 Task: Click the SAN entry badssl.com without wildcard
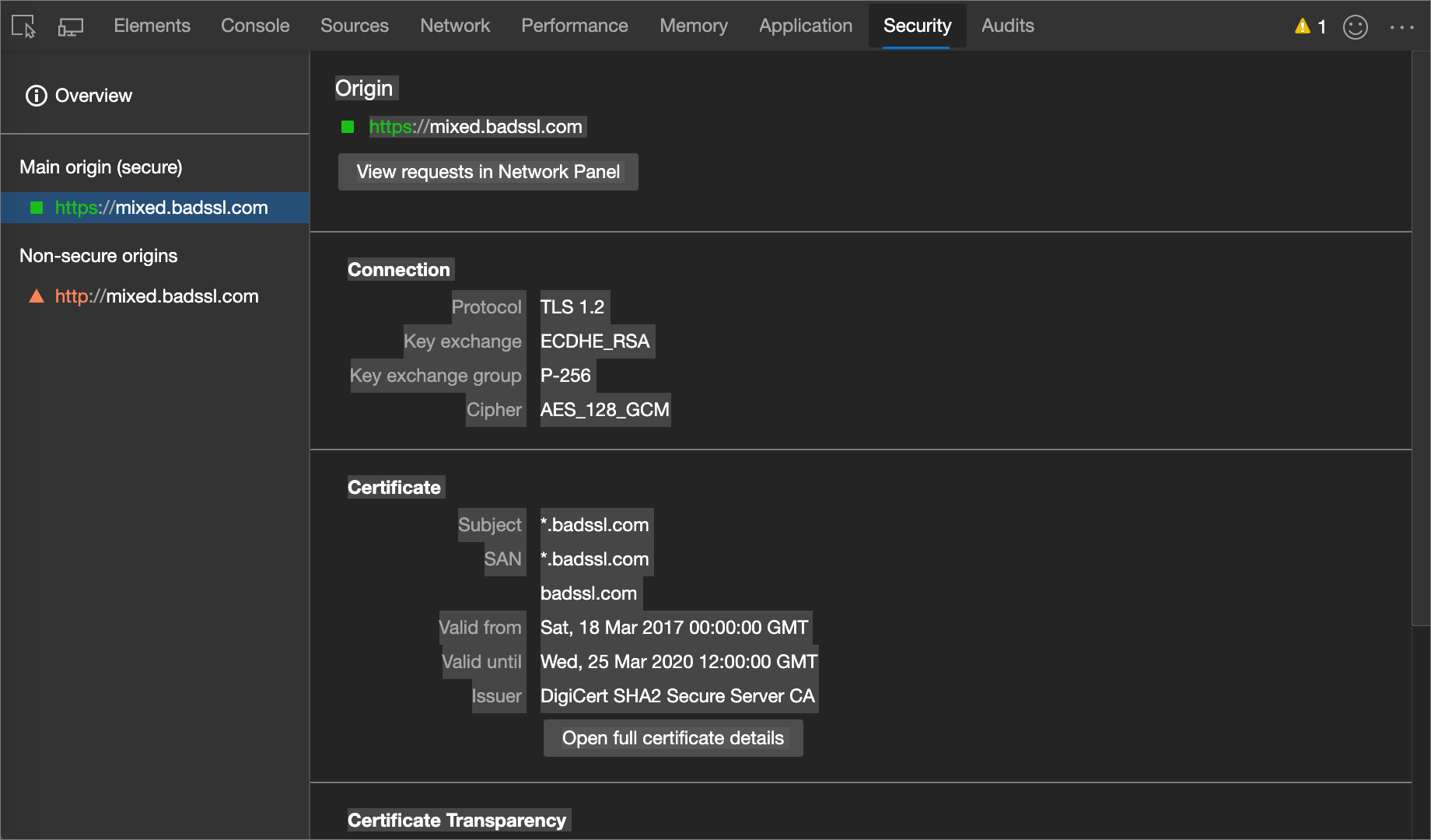tap(589, 593)
